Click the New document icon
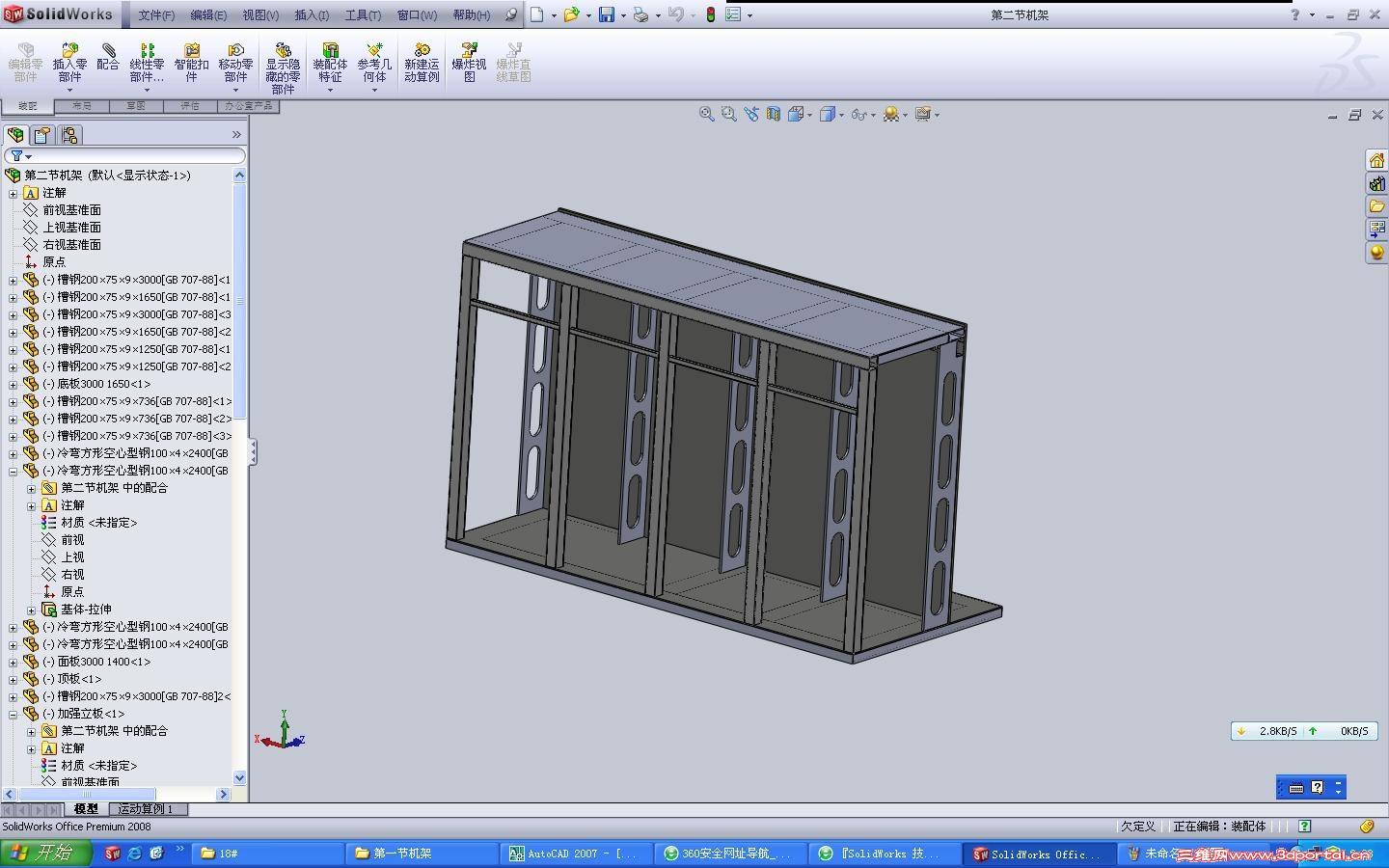This screenshot has width=1389, height=868. 537,14
